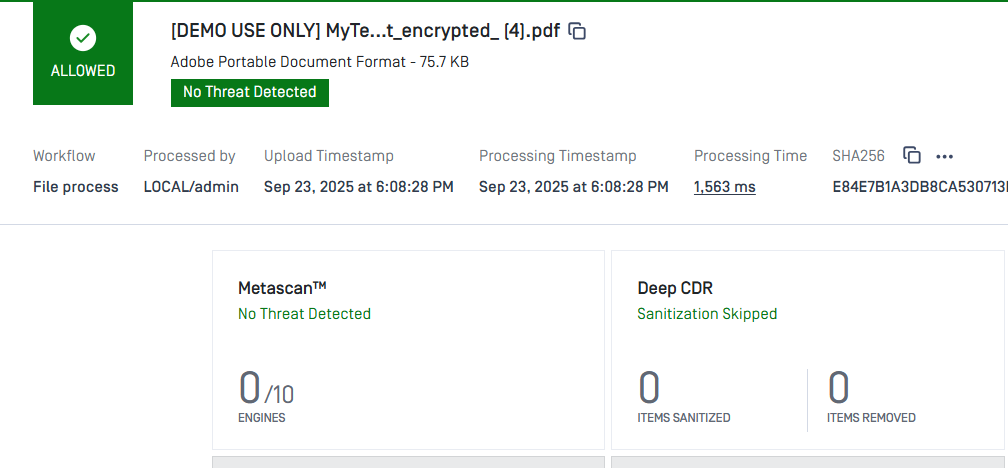Click the File process workflow value
This screenshot has height=468, width=1008.
[x=76, y=187]
